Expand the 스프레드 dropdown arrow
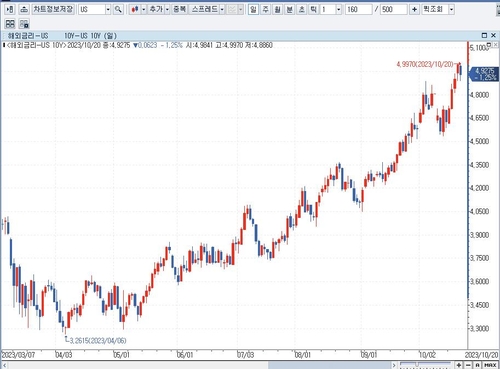 [222, 10]
